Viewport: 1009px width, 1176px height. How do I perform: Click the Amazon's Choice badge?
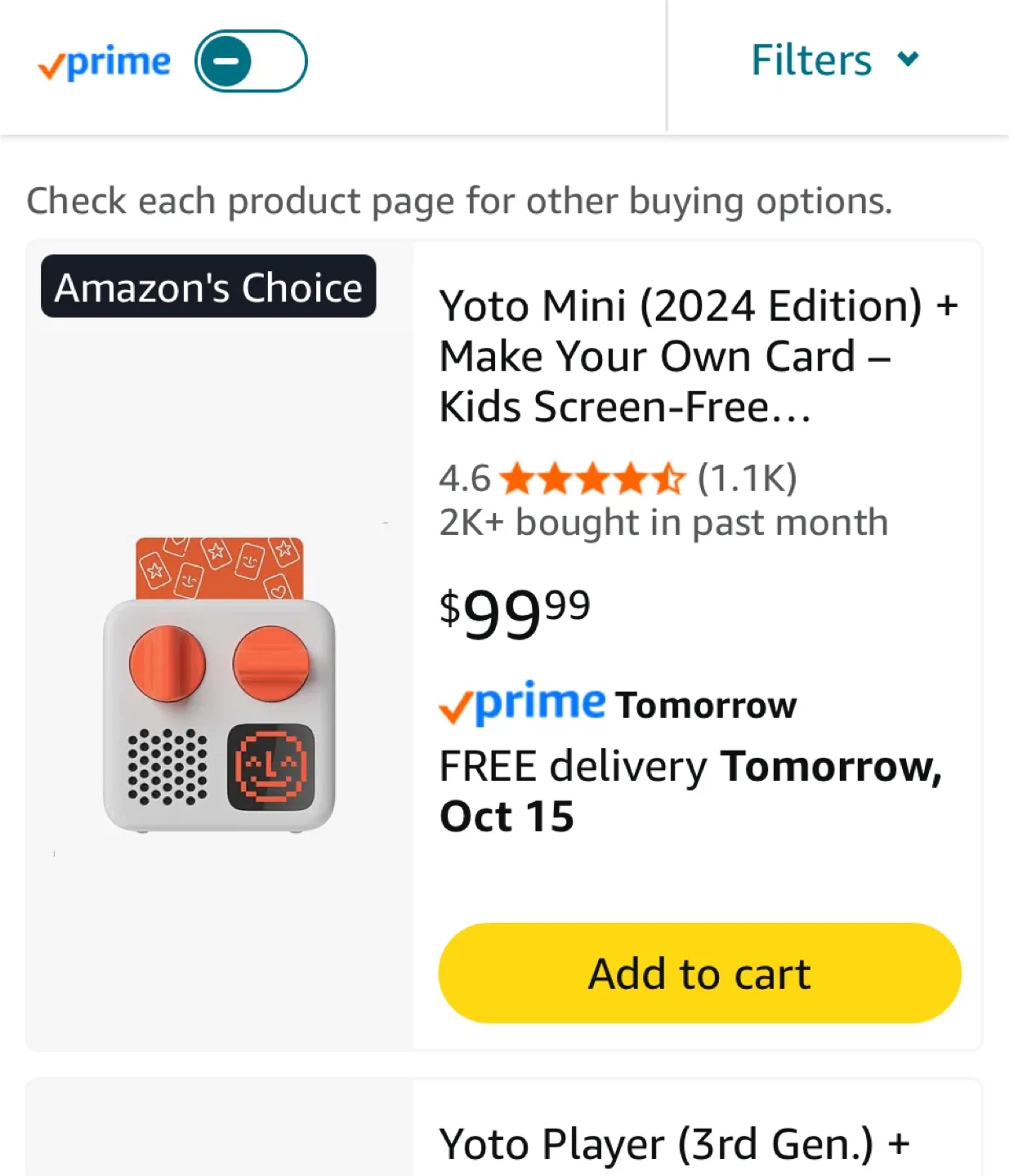pos(208,287)
